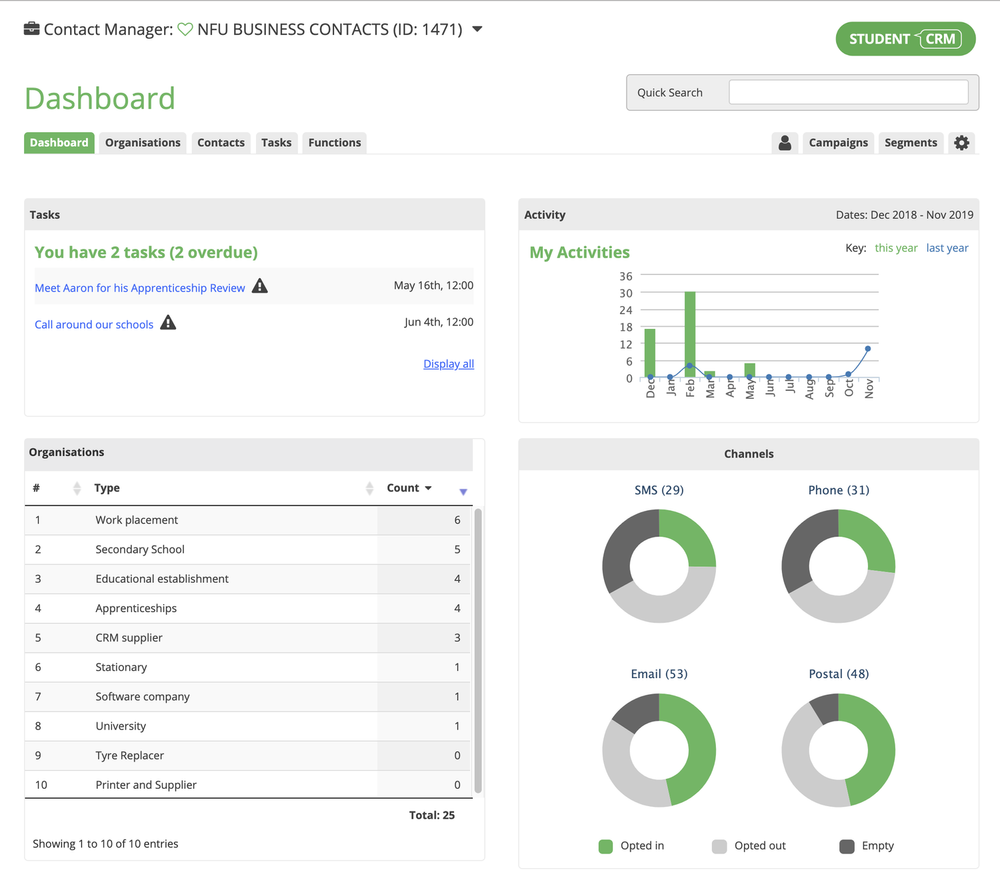Toggle 'this year' chart key

895,247
